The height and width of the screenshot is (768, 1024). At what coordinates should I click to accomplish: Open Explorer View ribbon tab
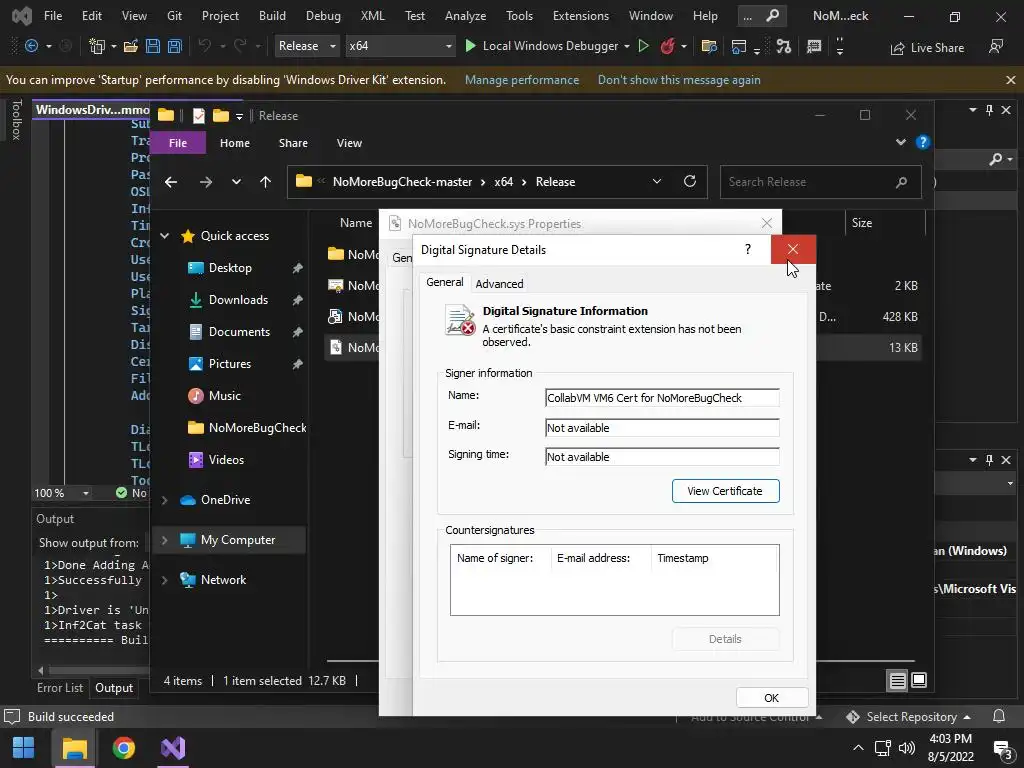(x=349, y=143)
